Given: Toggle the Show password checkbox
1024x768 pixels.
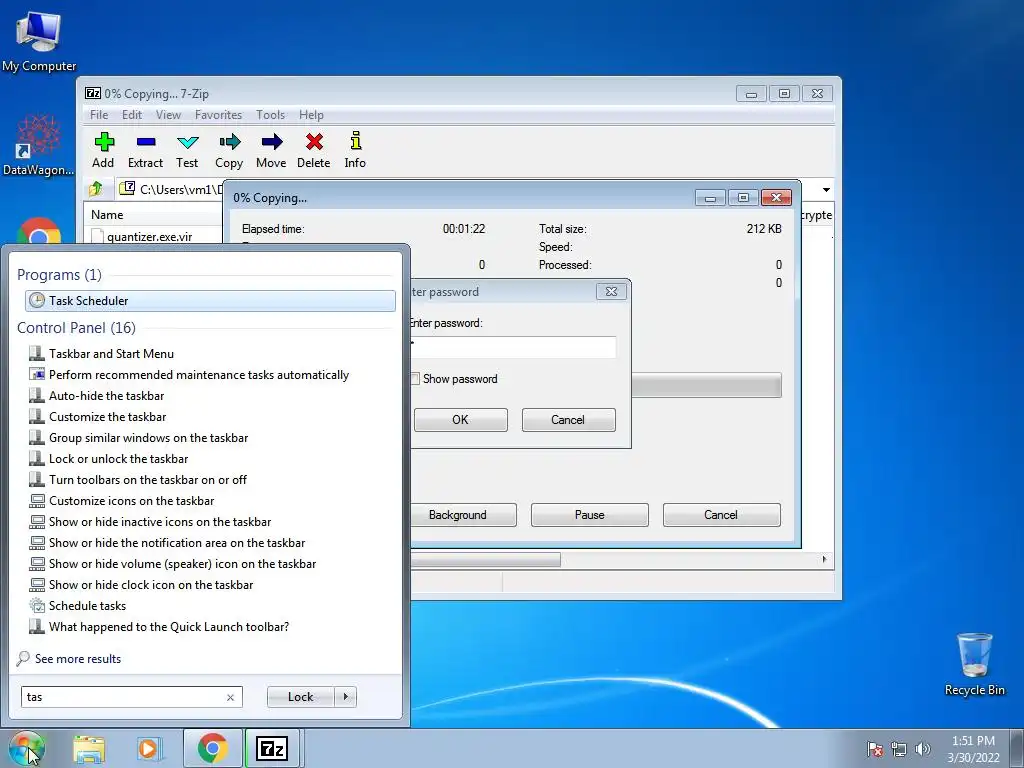Looking at the screenshot, I should tap(415, 379).
